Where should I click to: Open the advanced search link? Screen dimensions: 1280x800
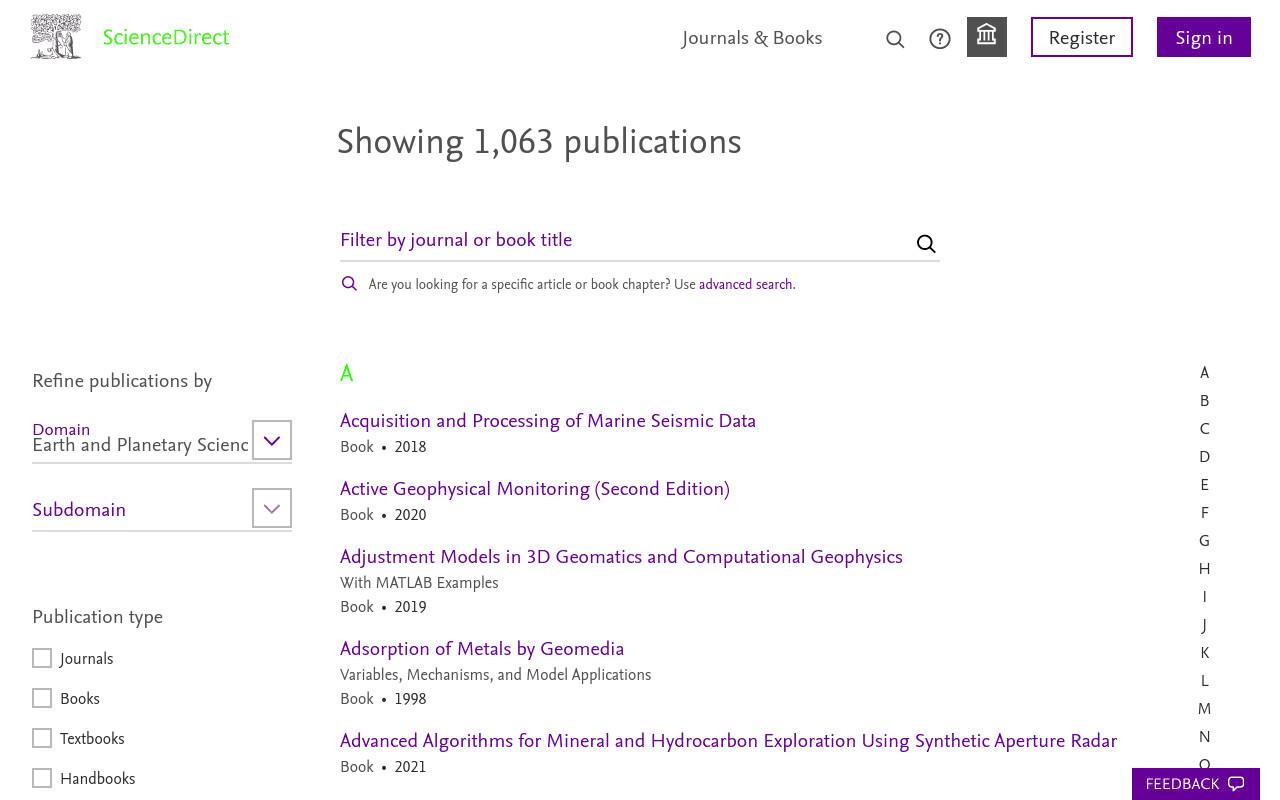coord(745,285)
